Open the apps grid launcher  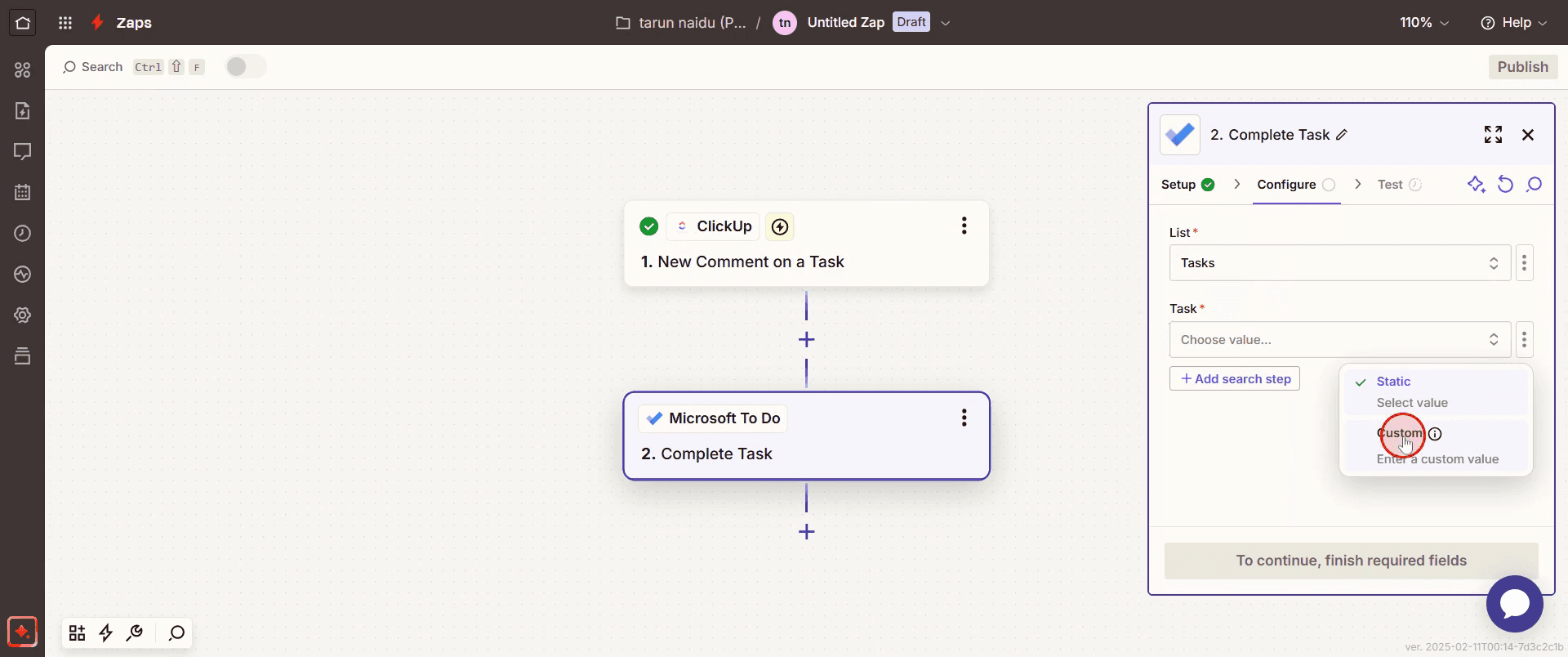click(66, 23)
